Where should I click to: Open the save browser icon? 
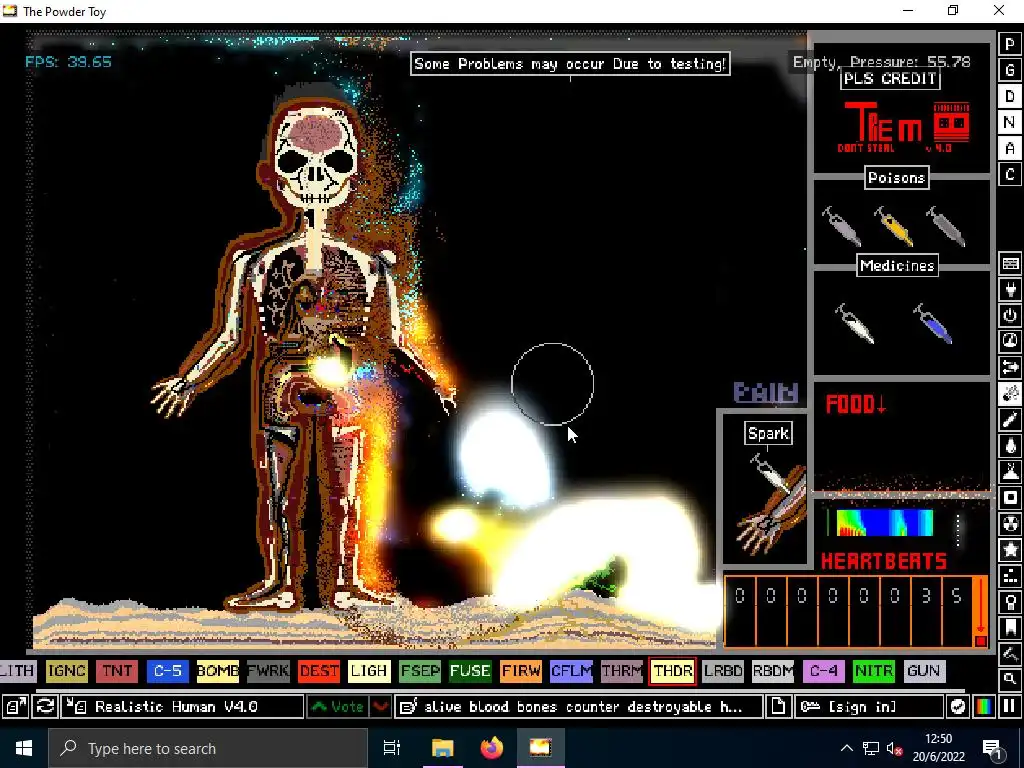pos(14,707)
